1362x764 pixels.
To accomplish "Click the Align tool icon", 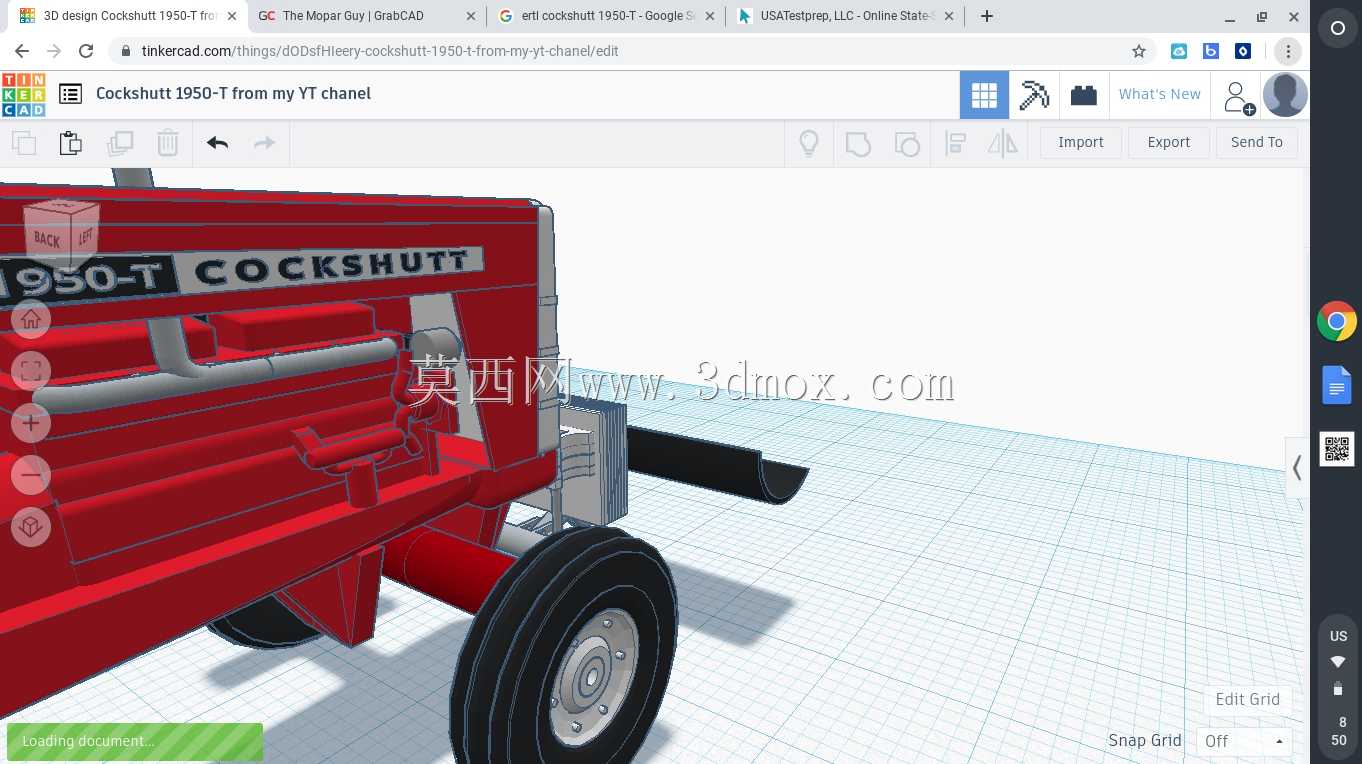I will (x=955, y=143).
